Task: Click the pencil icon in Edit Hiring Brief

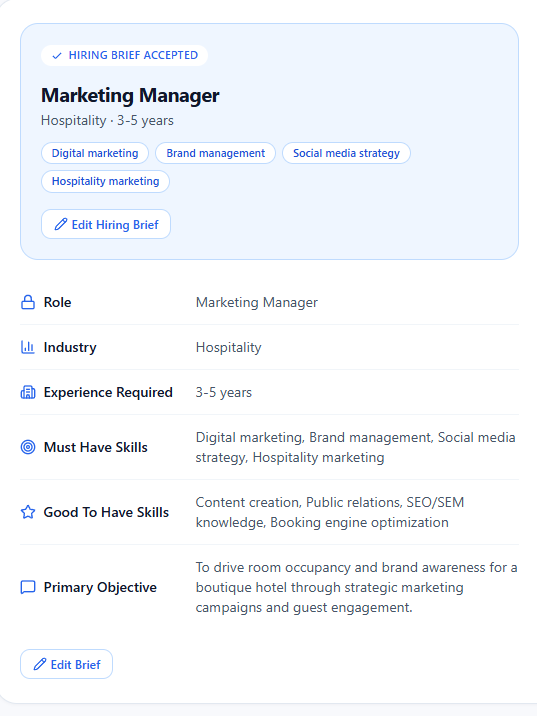Action: pos(61,224)
